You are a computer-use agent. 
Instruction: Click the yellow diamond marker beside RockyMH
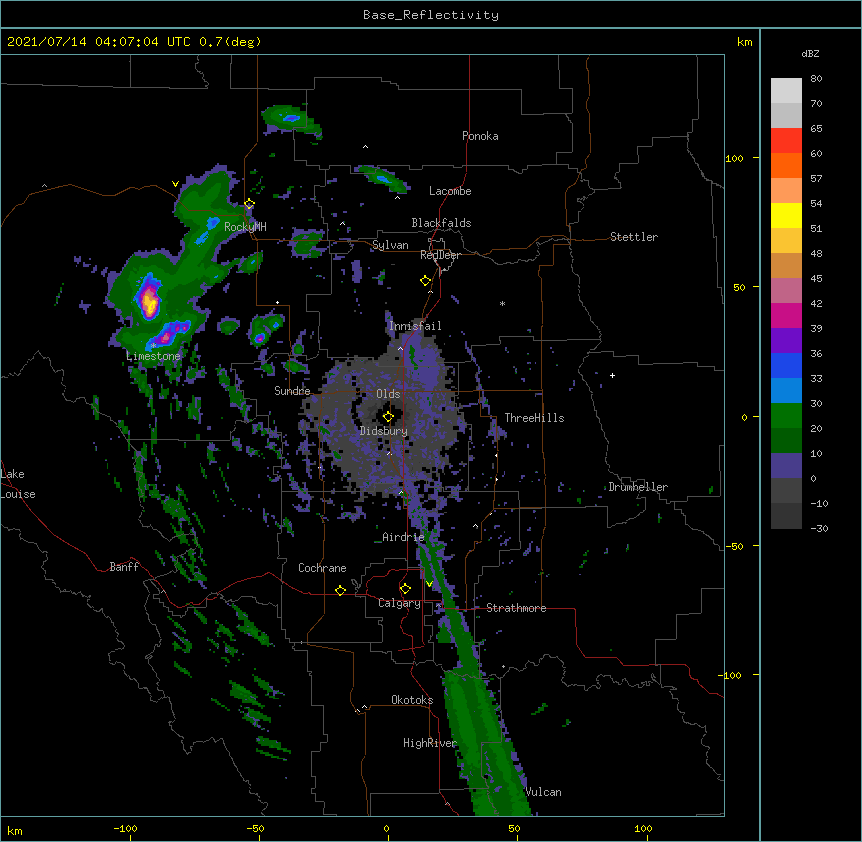click(249, 204)
